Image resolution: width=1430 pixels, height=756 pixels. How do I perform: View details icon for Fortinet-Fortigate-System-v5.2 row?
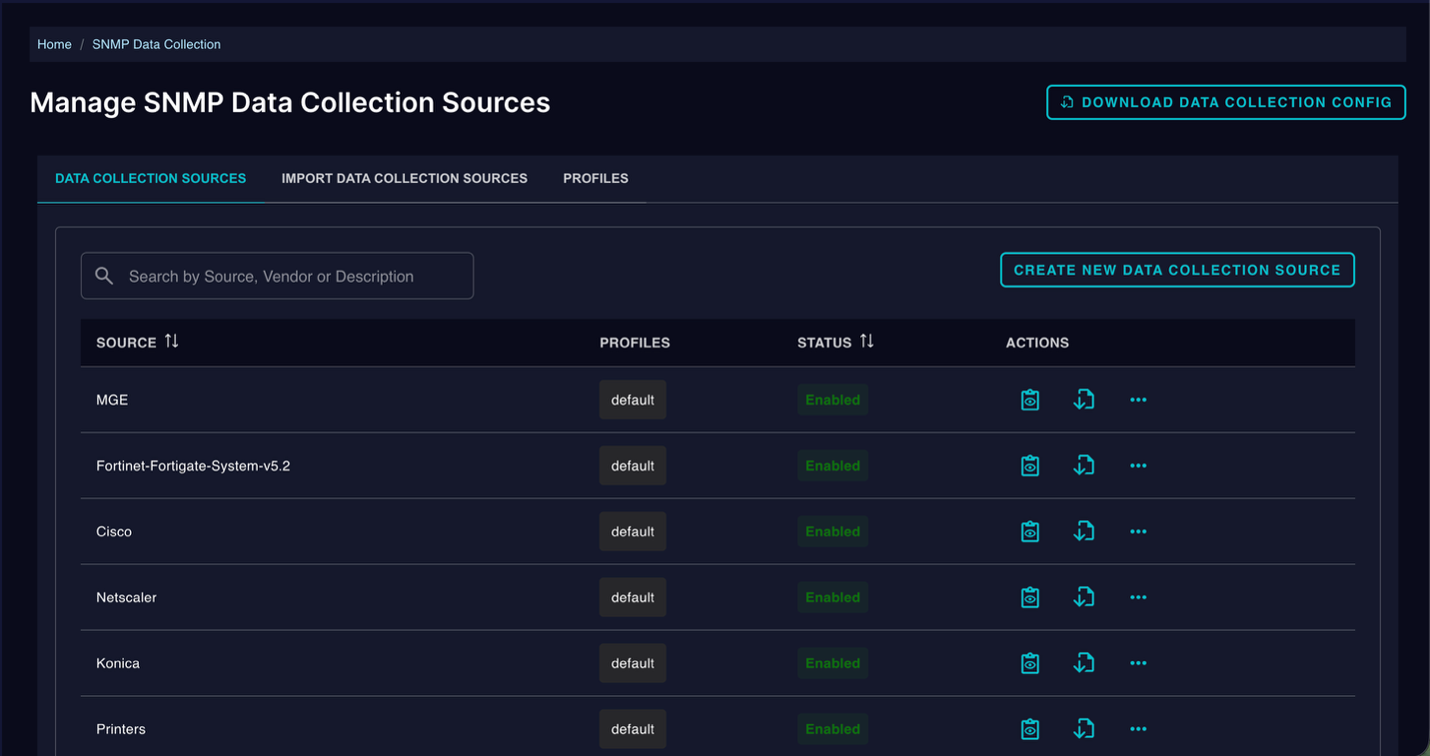1030,466
